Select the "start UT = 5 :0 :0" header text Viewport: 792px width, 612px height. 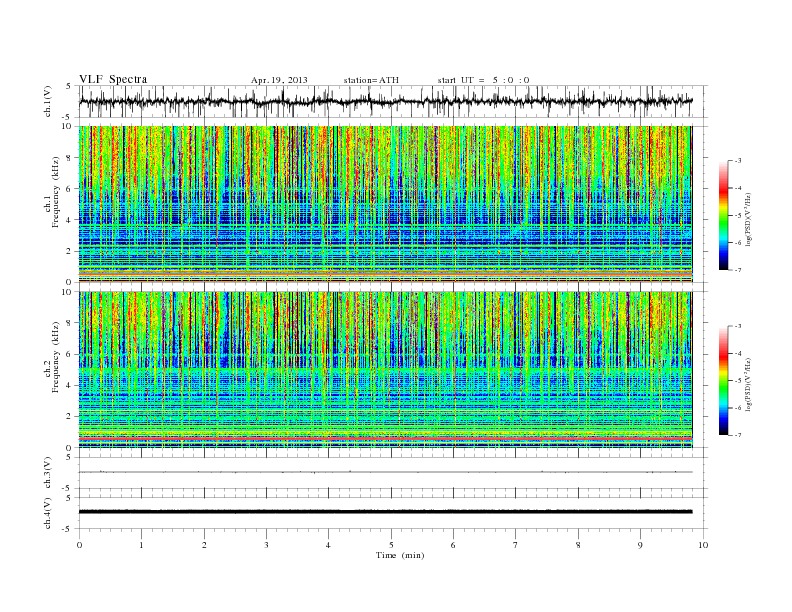[x=483, y=80]
